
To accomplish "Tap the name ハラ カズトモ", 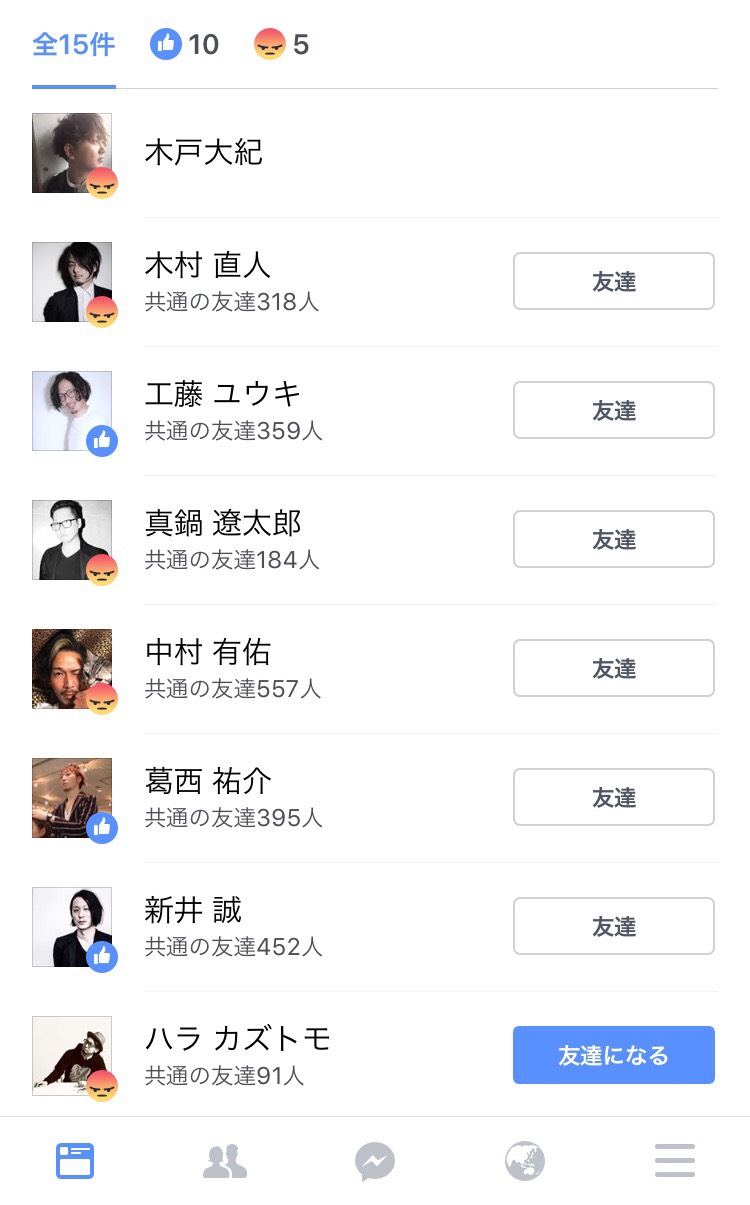I will (237, 1039).
